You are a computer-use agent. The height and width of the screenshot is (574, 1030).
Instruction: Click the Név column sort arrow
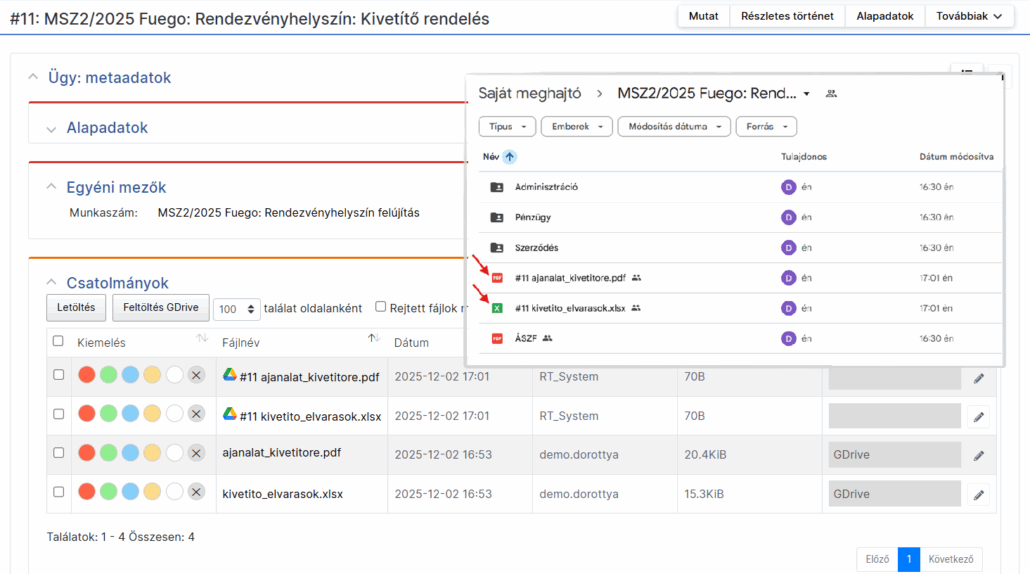pyautogui.click(x=510, y=157)
